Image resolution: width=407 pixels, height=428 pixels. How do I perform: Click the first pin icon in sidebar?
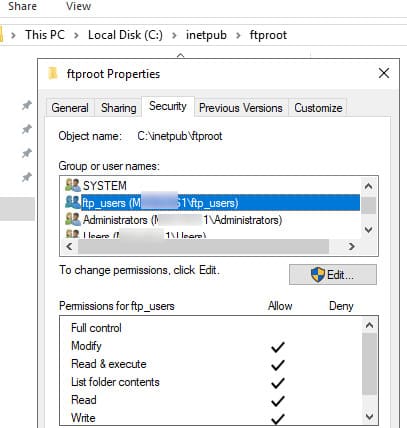(27, 106)
